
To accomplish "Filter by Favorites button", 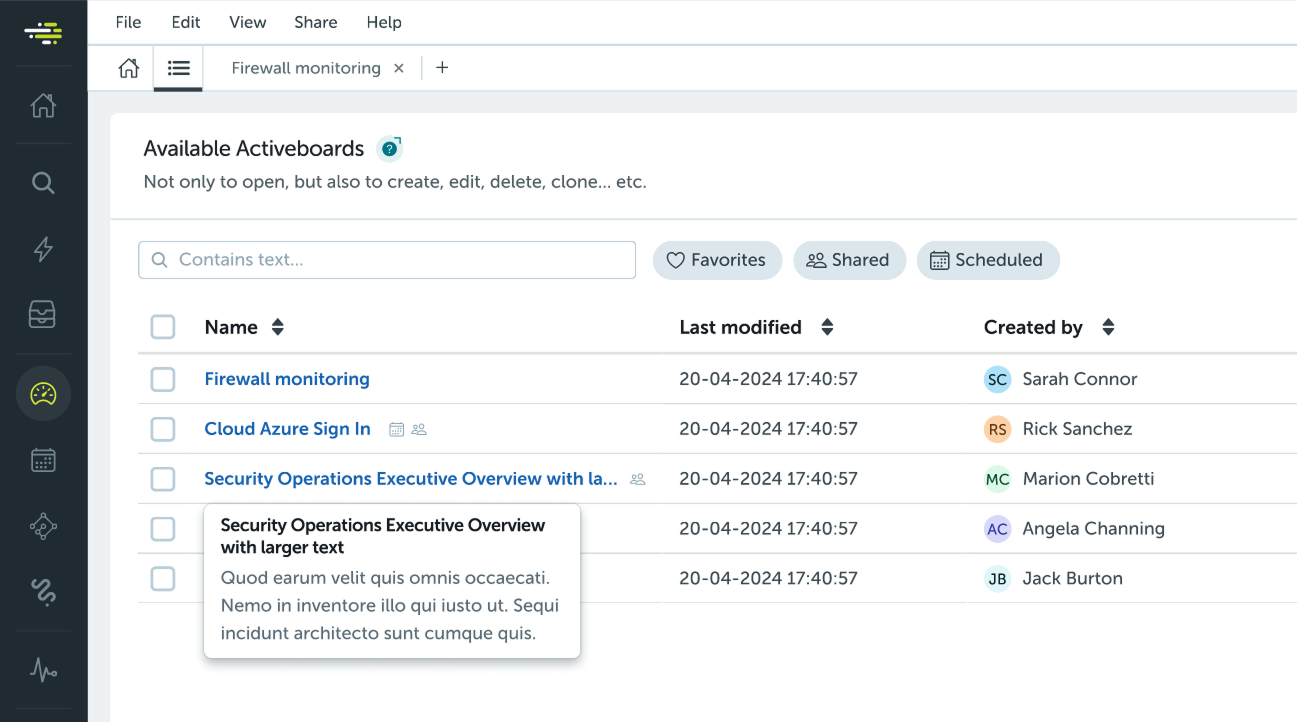I will [716, 260].
